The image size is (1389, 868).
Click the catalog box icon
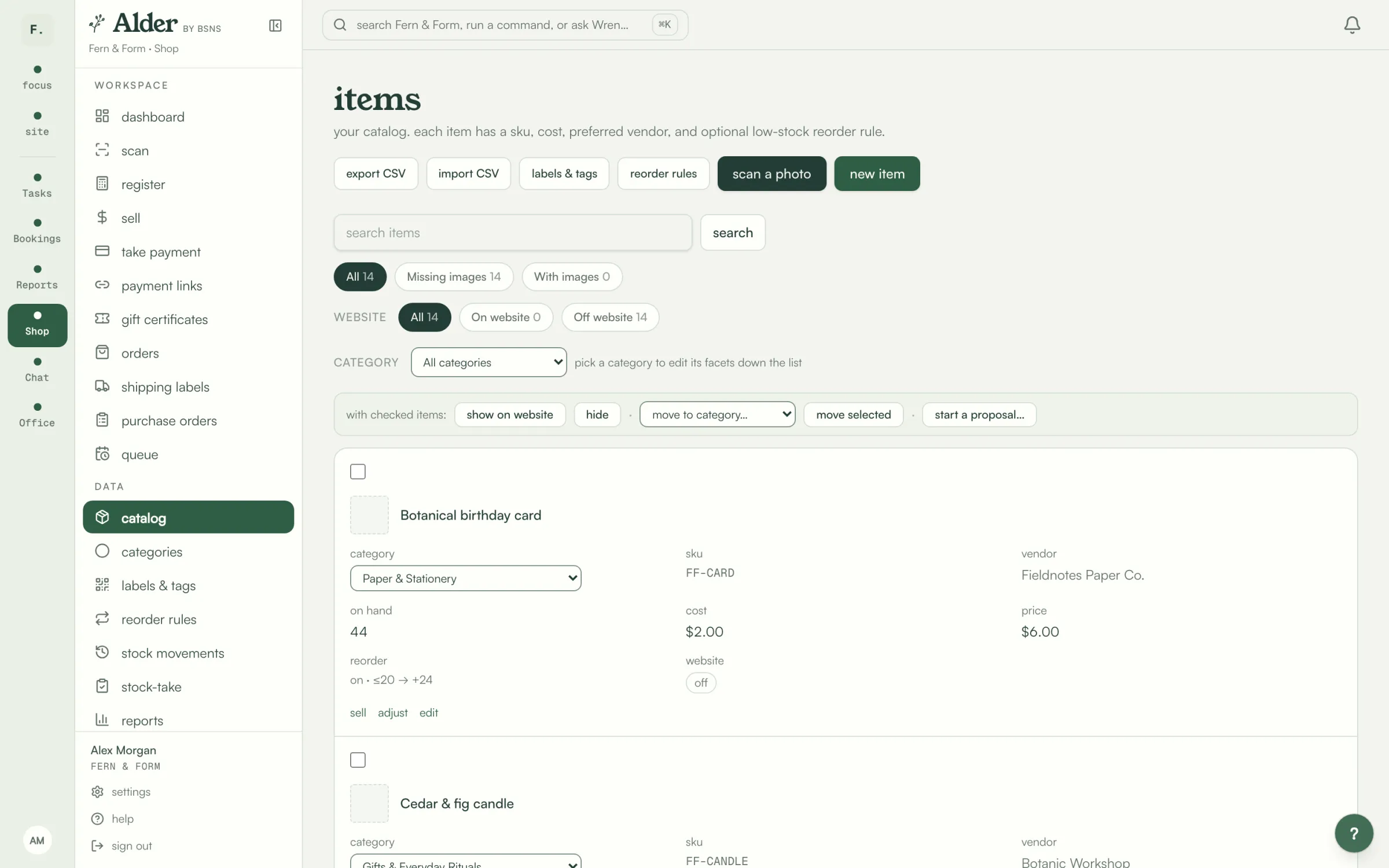click(102, 517)
